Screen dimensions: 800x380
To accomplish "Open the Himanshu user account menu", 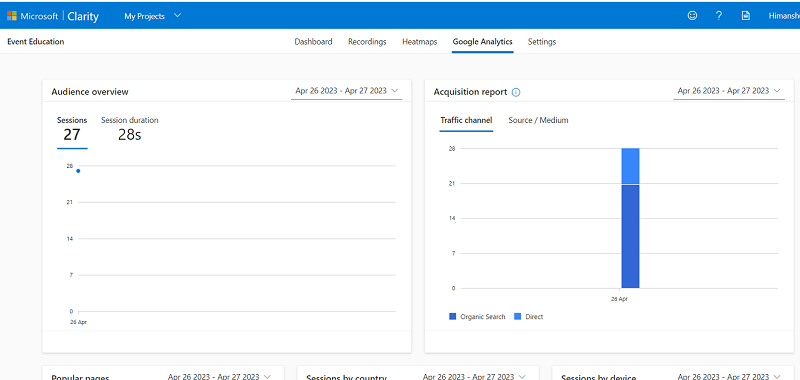I will [784, 16].
